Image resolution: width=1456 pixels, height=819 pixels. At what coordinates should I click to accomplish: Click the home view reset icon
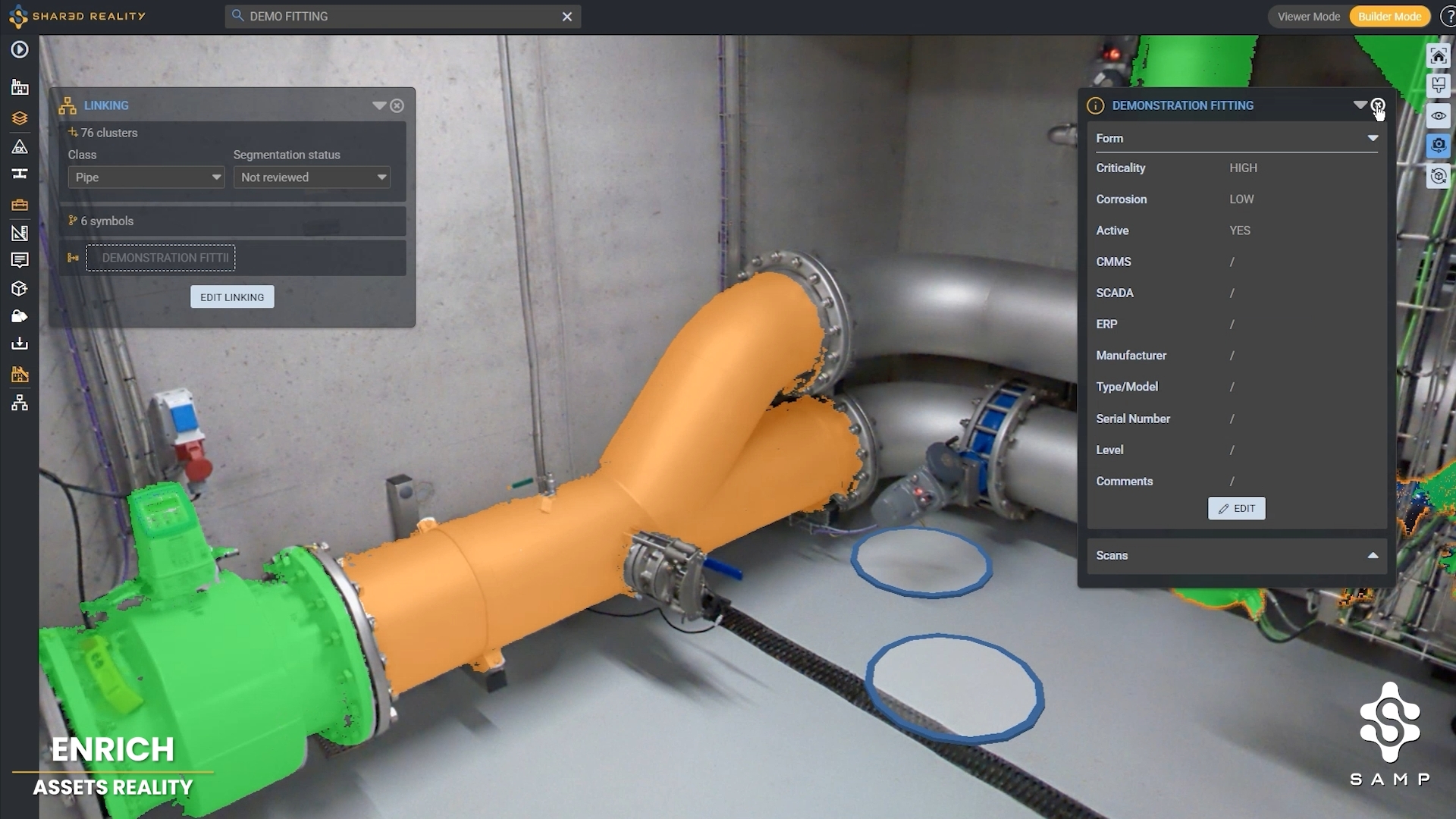pos(1438,57)
